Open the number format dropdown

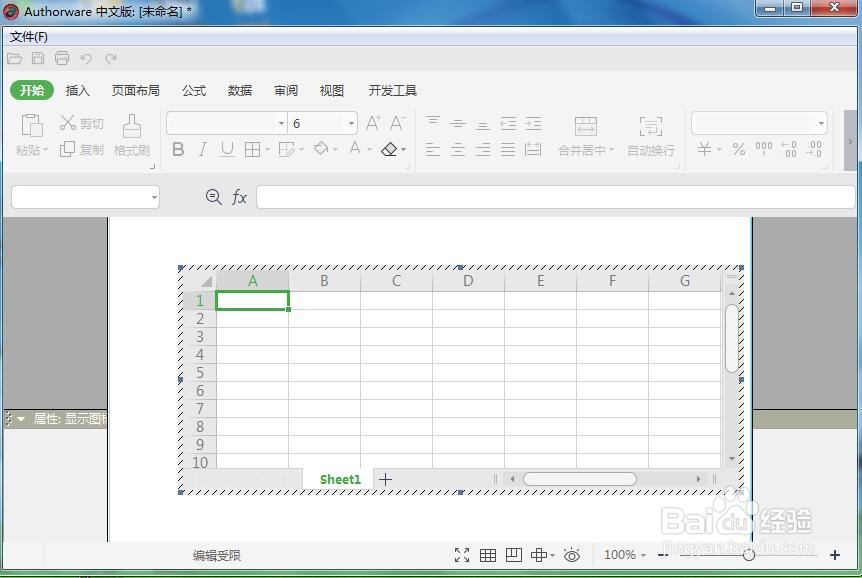click(821, 123)
